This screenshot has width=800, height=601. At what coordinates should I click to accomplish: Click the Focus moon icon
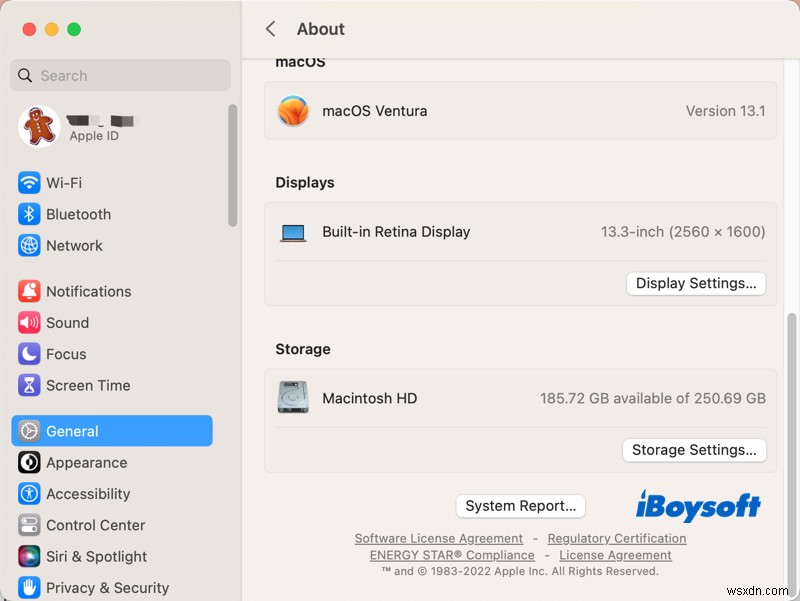29,354
